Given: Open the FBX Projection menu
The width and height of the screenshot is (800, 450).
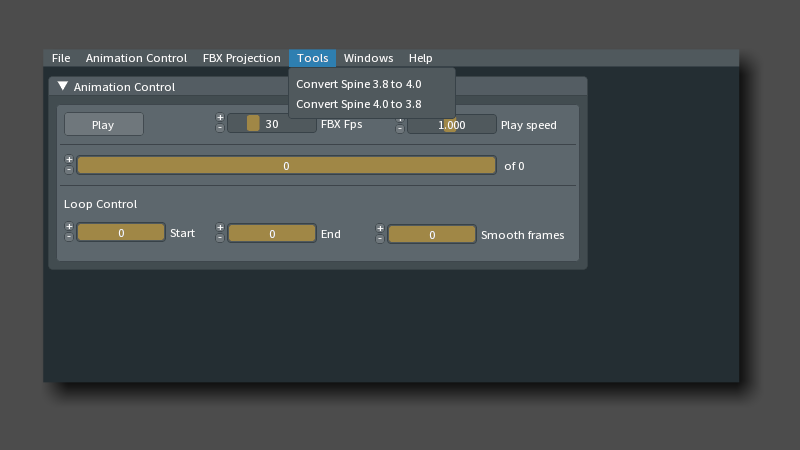Looking at the screenshot, I should 241,58.
